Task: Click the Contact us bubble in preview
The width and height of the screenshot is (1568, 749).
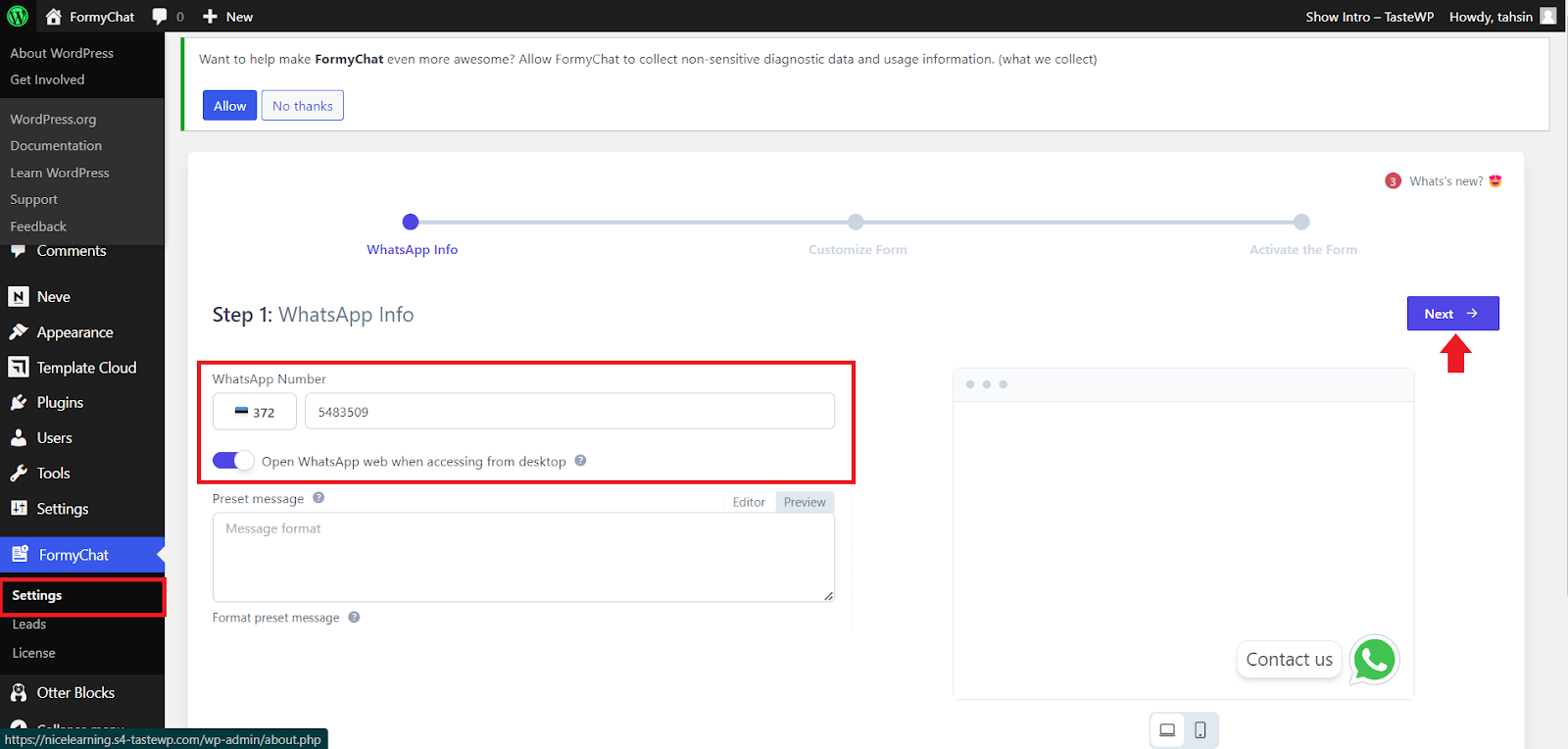Action: (x=1289, y=660)
